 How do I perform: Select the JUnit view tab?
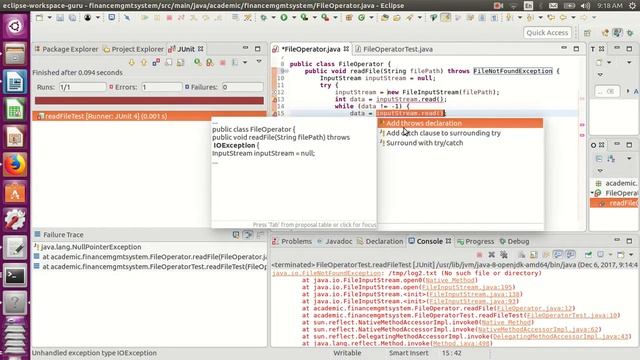click(x=186, y=49)
